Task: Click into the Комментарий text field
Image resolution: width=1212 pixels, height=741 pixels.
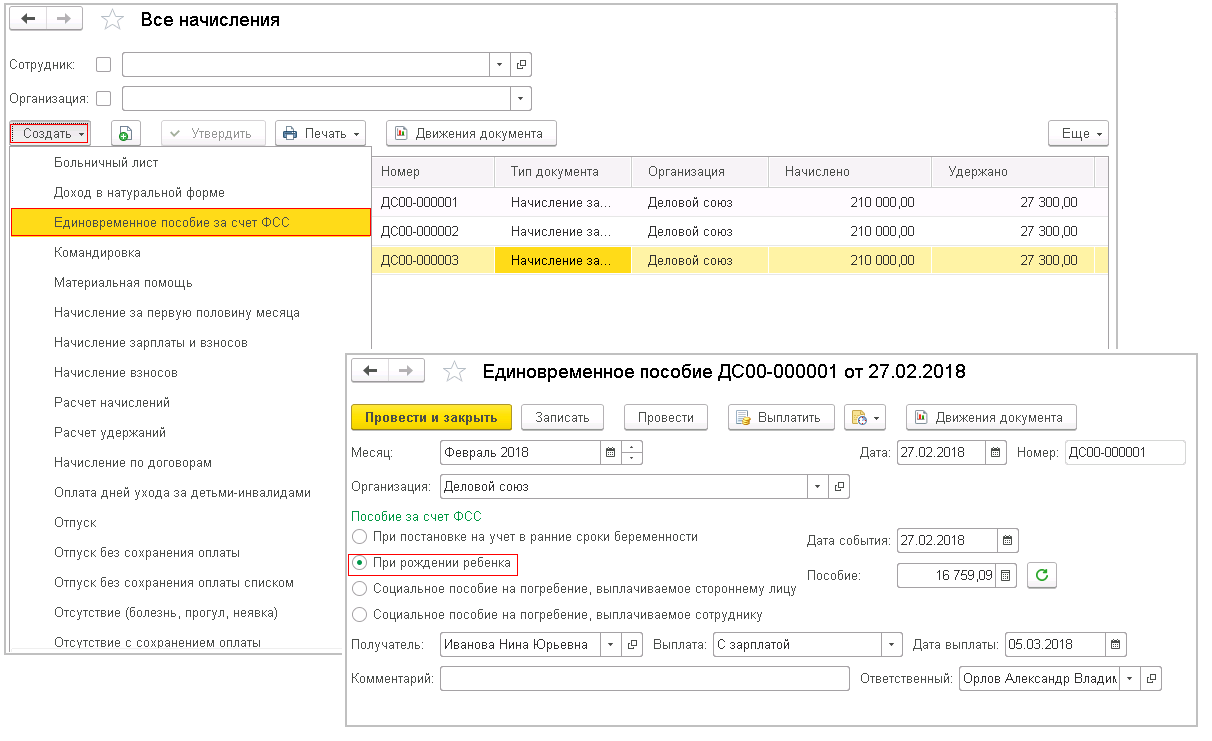Action: 644,679
